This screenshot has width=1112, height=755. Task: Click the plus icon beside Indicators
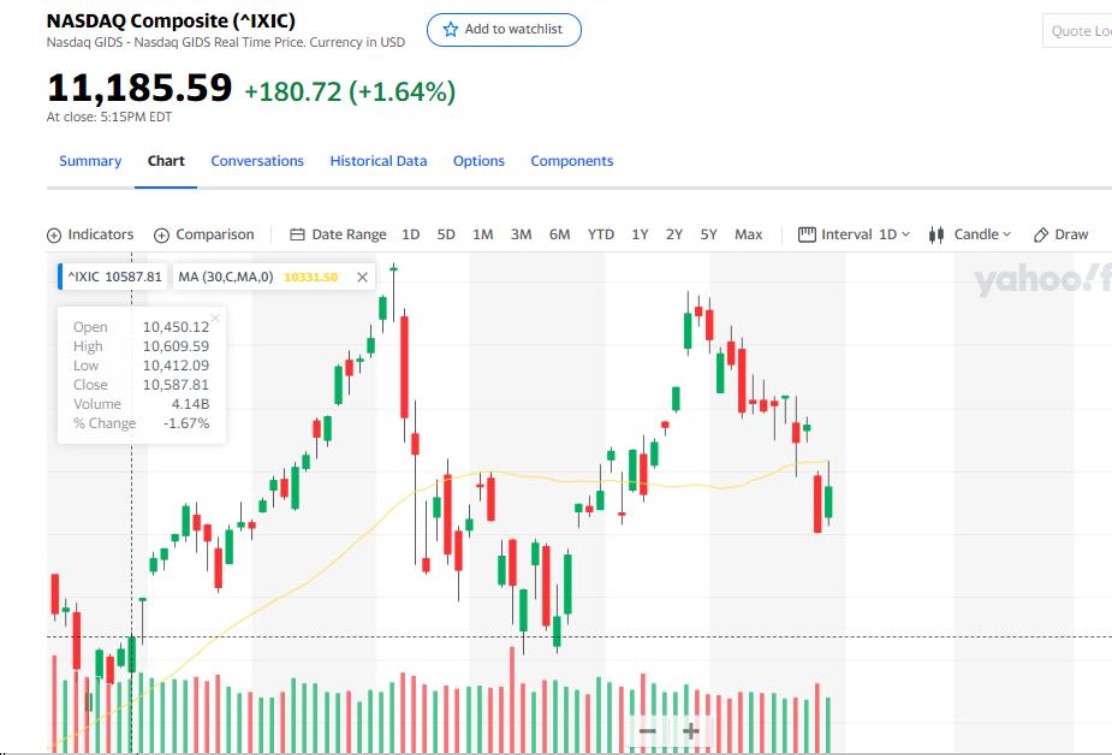coord(54,235)
